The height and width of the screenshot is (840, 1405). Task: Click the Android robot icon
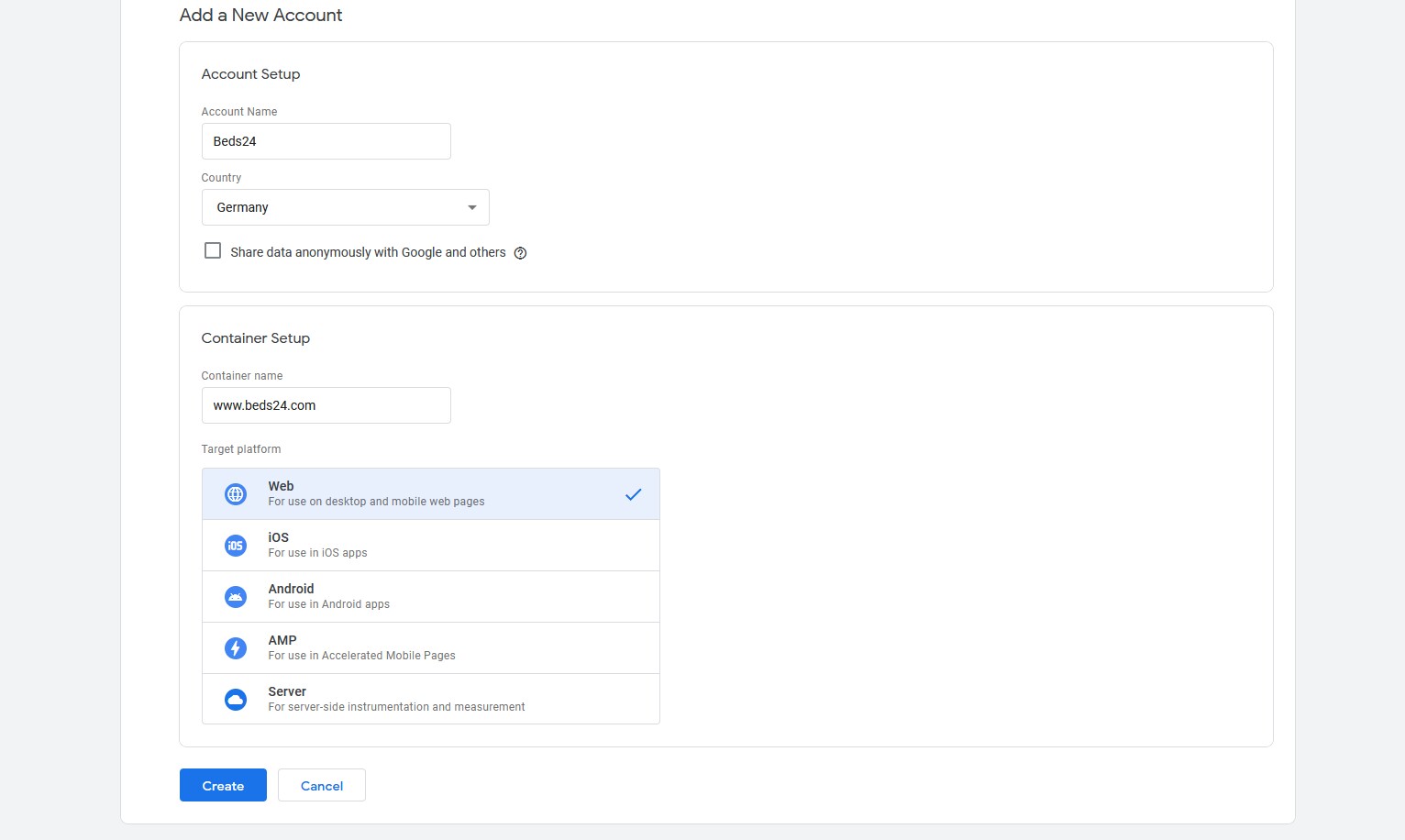[236, 597]
